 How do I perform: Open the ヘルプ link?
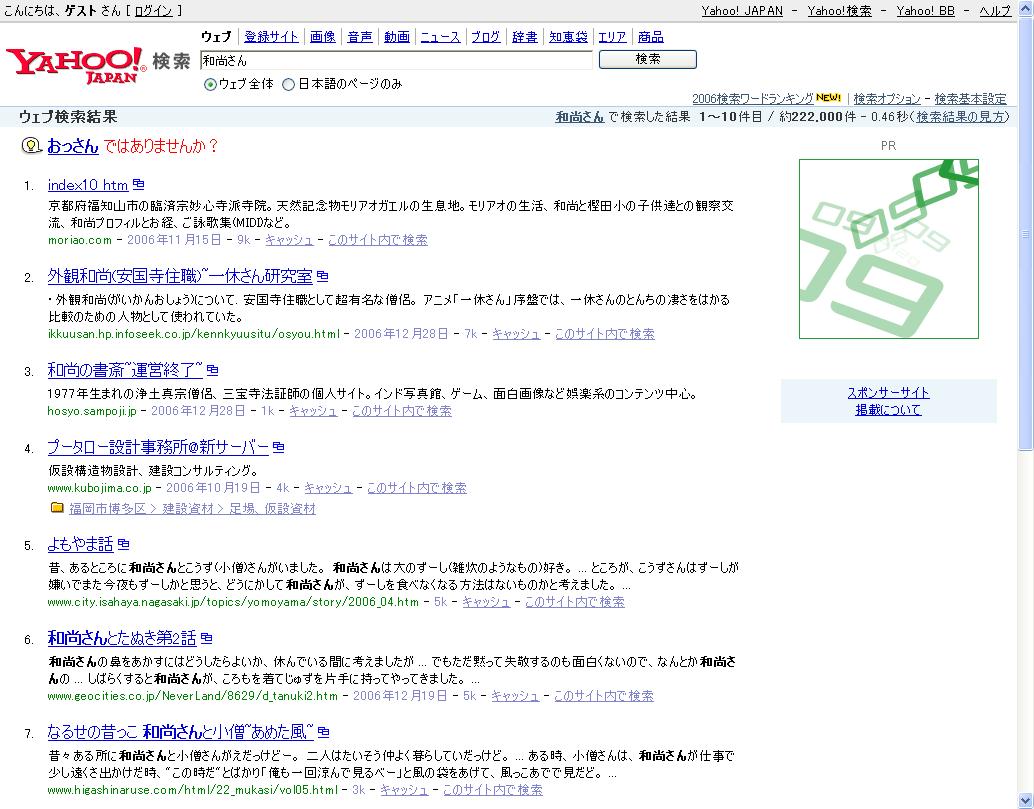[995, 11]
